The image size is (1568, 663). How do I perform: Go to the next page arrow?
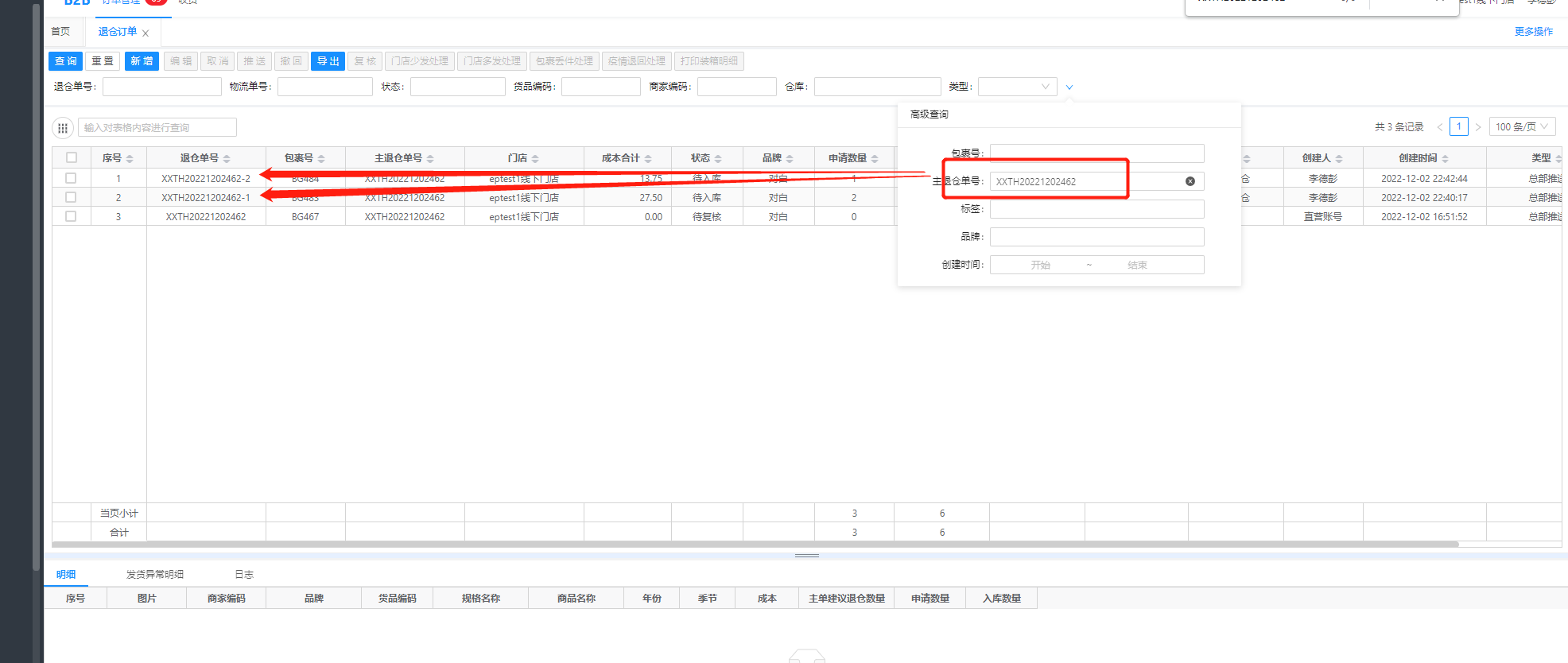1478,127
